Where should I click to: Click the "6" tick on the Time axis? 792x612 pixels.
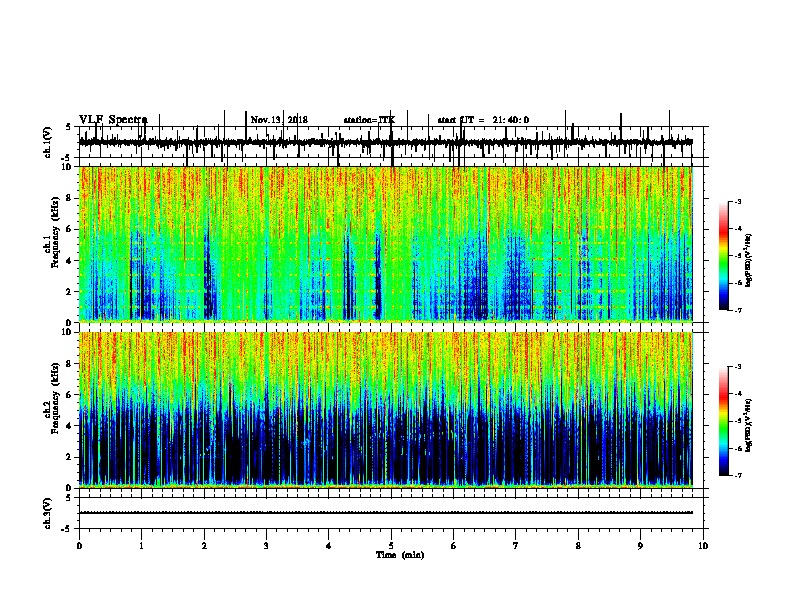[454, 546]
